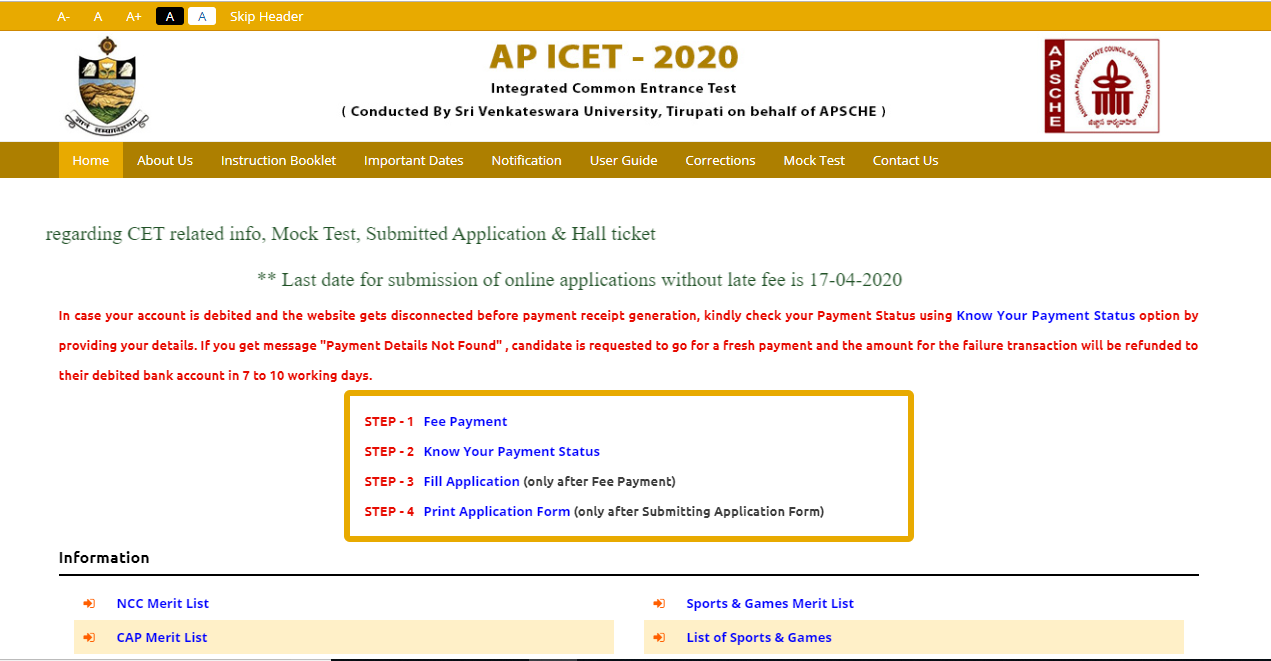Open the Contact Us page
The height and width of the screenshot is (661, 1271).
(904, 160)
